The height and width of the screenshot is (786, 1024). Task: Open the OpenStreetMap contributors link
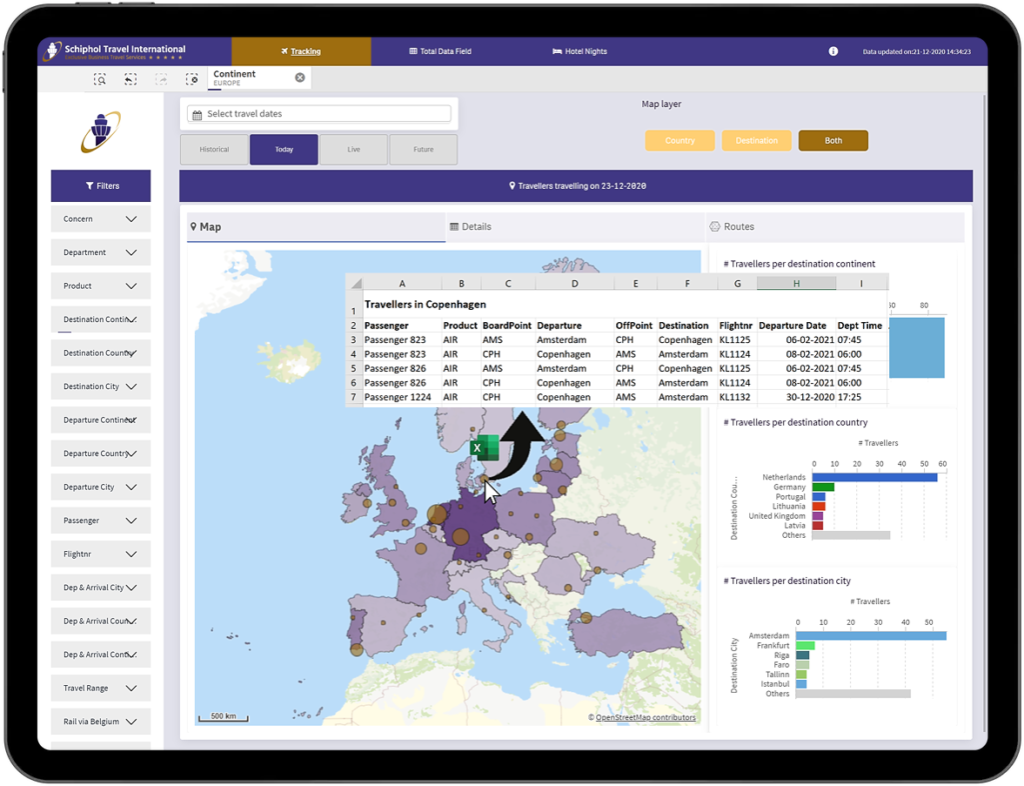[645, 717]
